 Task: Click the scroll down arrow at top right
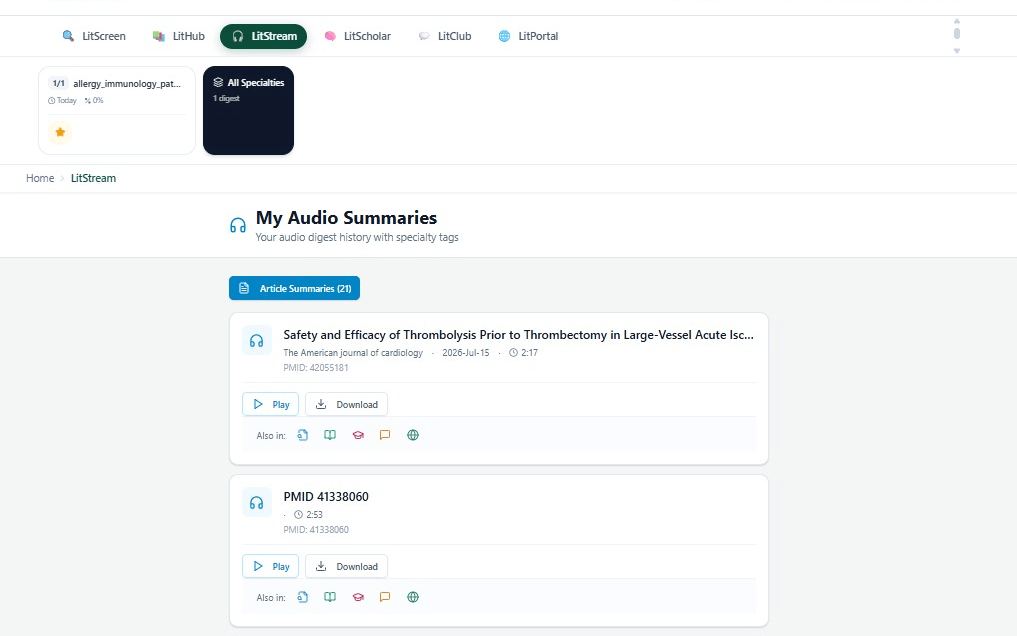[x=957, y=51]
